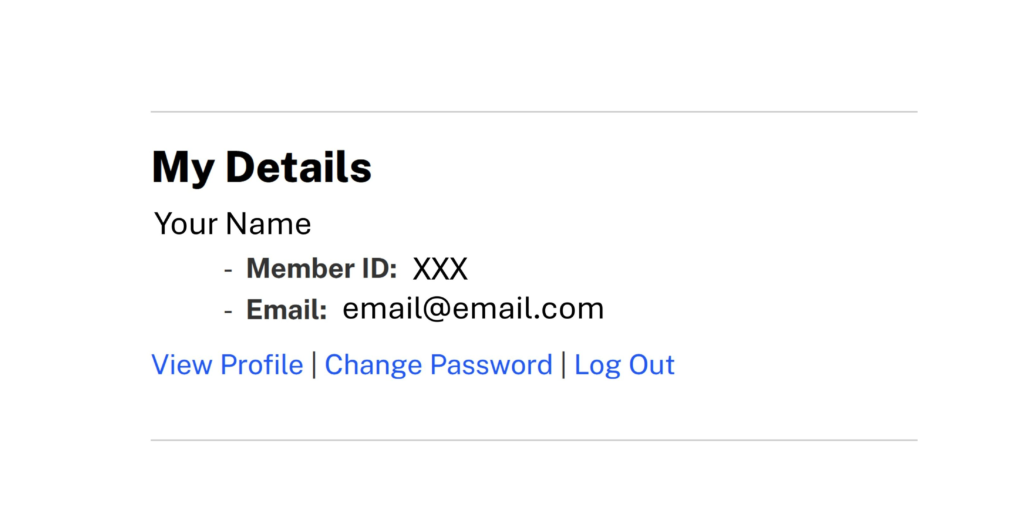Click the word Password in Change Password
1024x512 pixels.
[x=491, y=365]
